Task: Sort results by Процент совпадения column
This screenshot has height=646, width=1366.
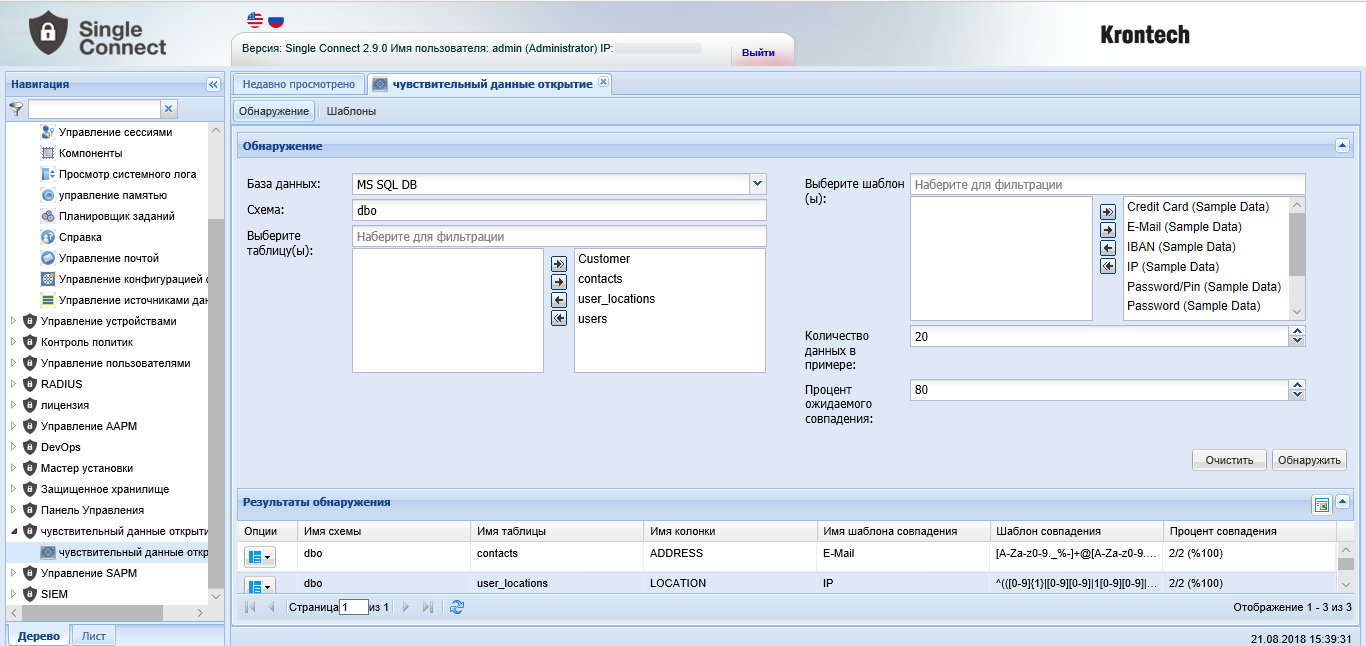Action: (1250, 531)
